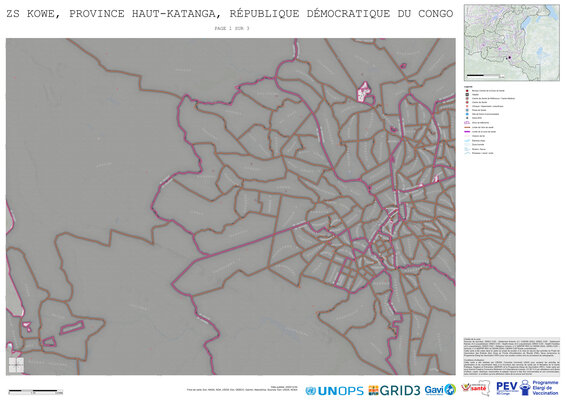This screenshot has height=400, width=566.
Task: Click the scale bar below the map
Action: (35, 391)
